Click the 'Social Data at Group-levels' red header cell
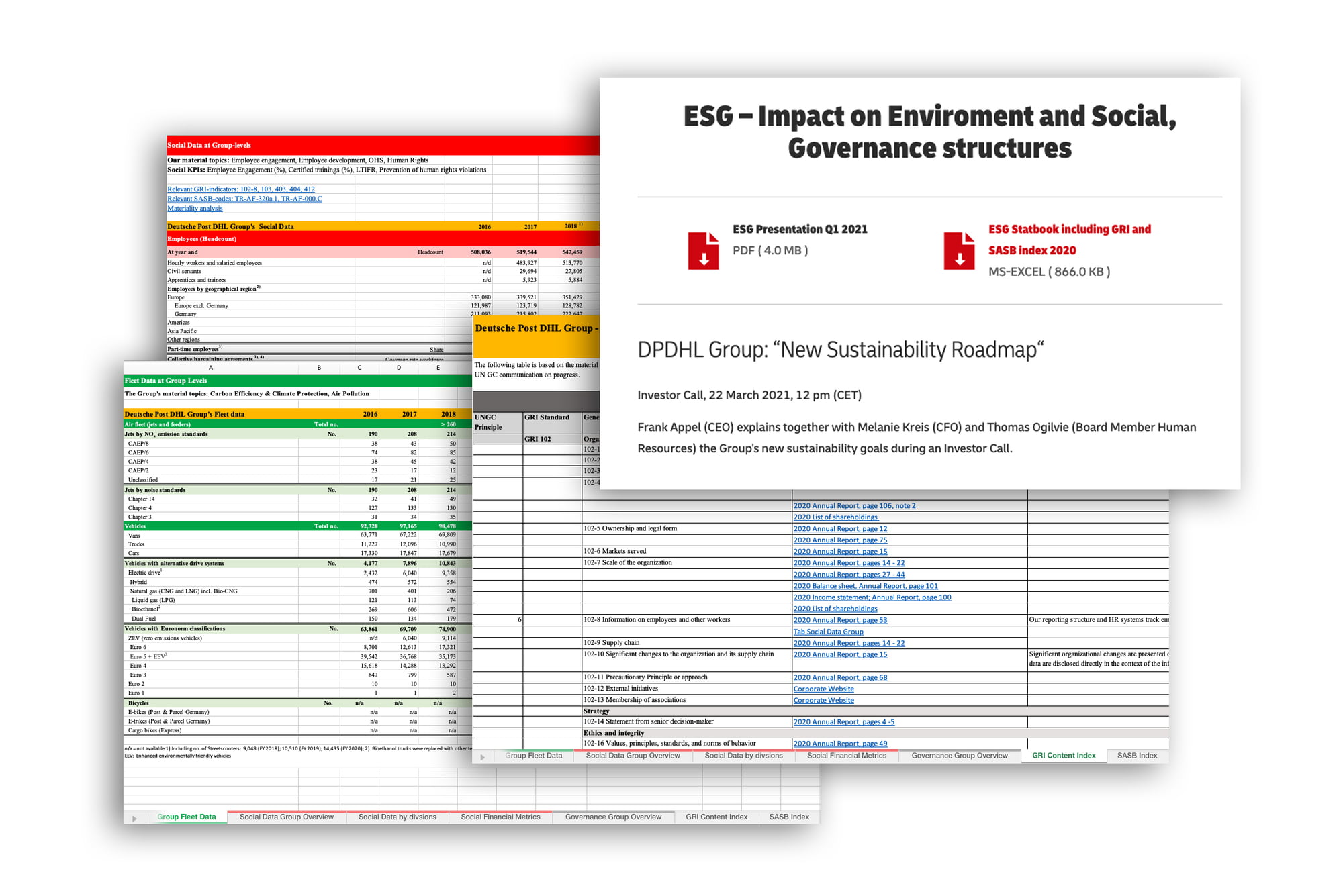Screen dimensions: 1343x896 (x=383, y=145)
